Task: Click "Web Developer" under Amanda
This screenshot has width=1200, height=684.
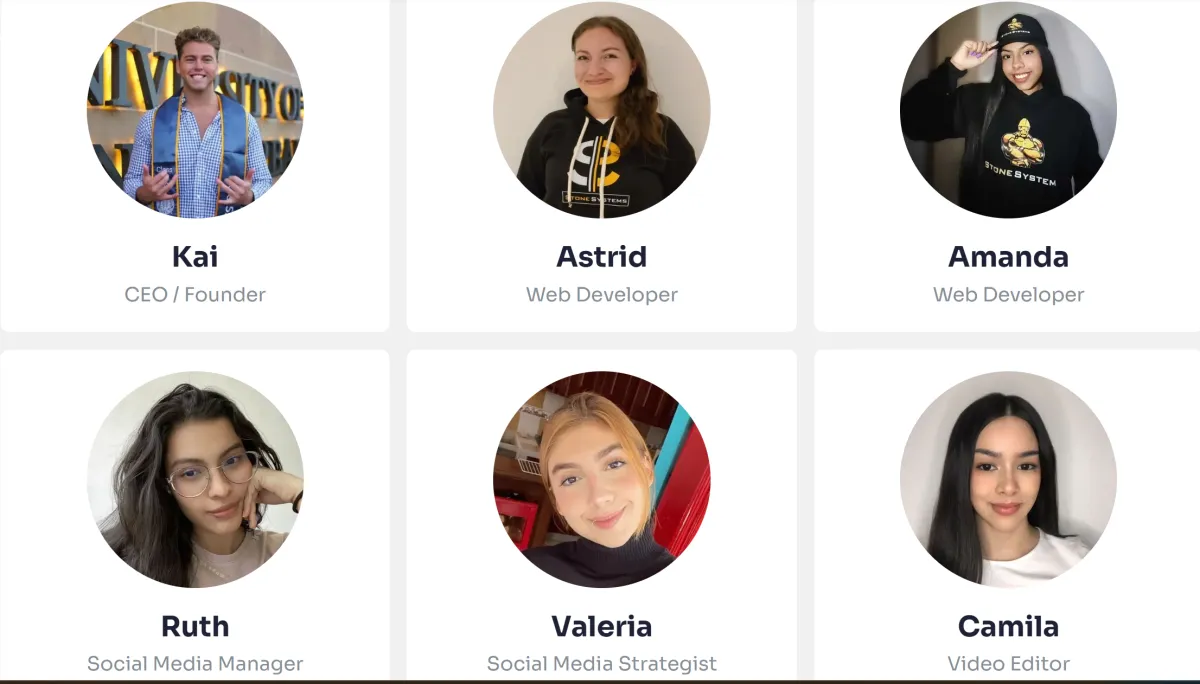Action: point(1008,295)
